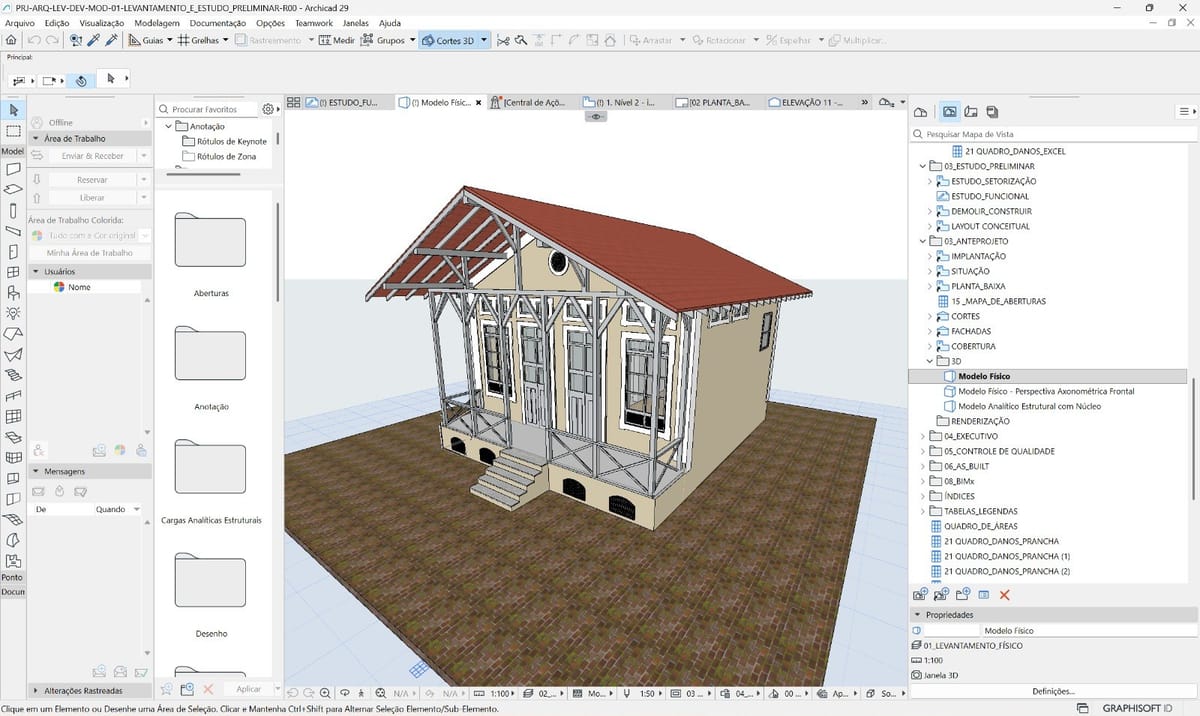Open the Grelhas dropdown arrow
The width and height of the screenshot is (1200, 716).
coord(226,40)
